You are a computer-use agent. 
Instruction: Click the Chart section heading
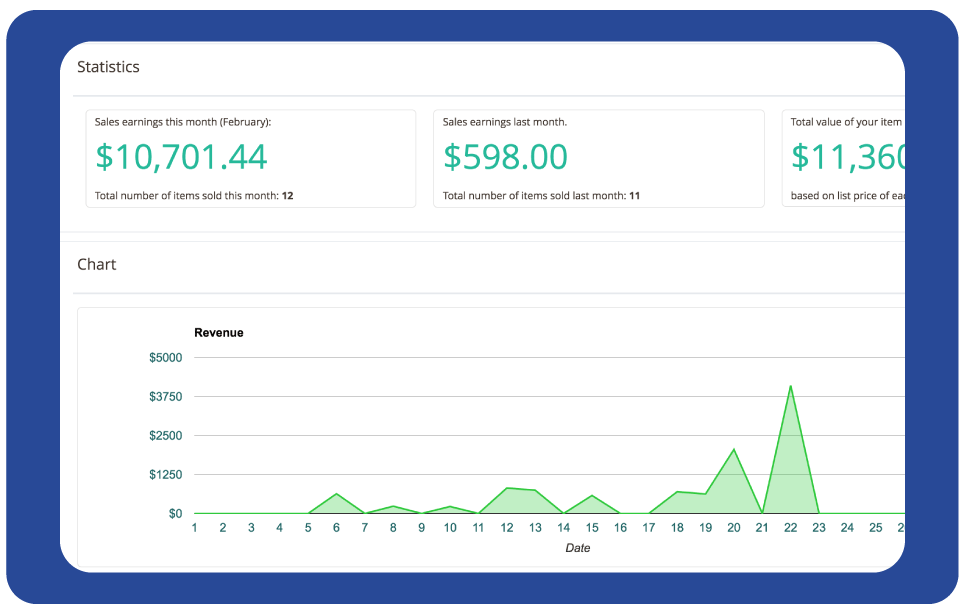click(x=97, y=264)
